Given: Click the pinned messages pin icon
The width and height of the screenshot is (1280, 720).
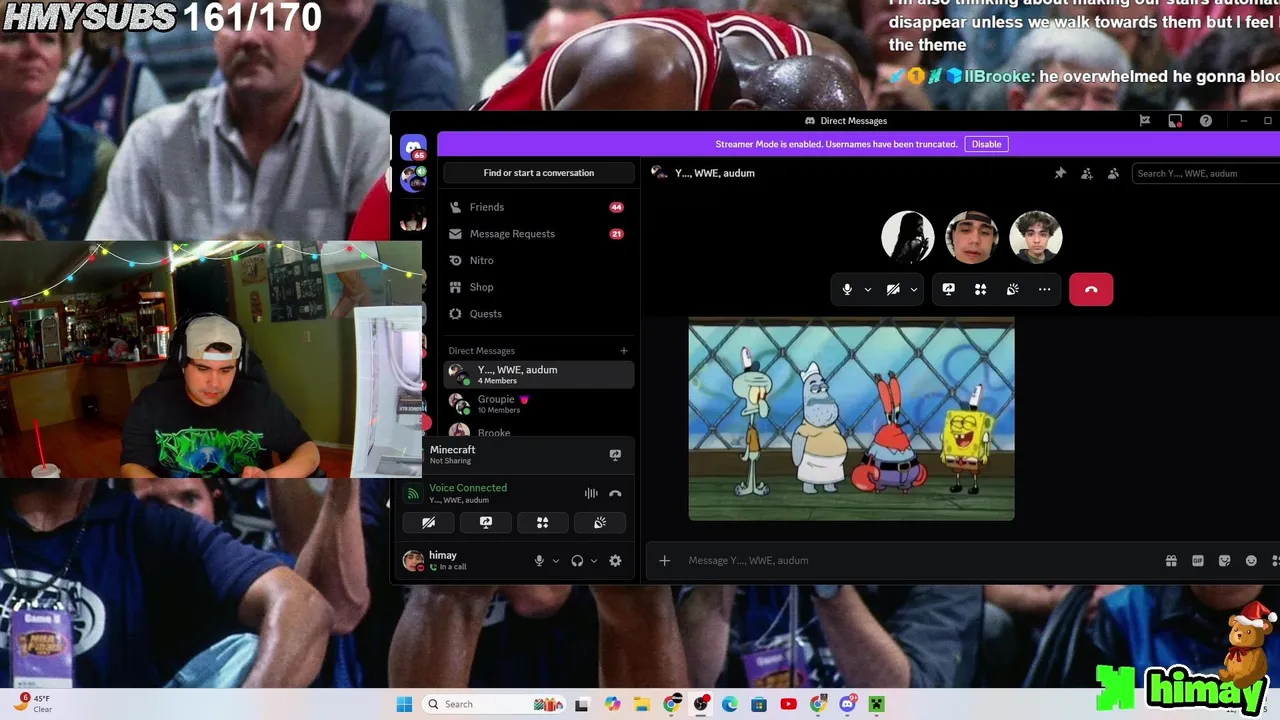Looking at the screenshot, I should click(x=1060, y=173).
